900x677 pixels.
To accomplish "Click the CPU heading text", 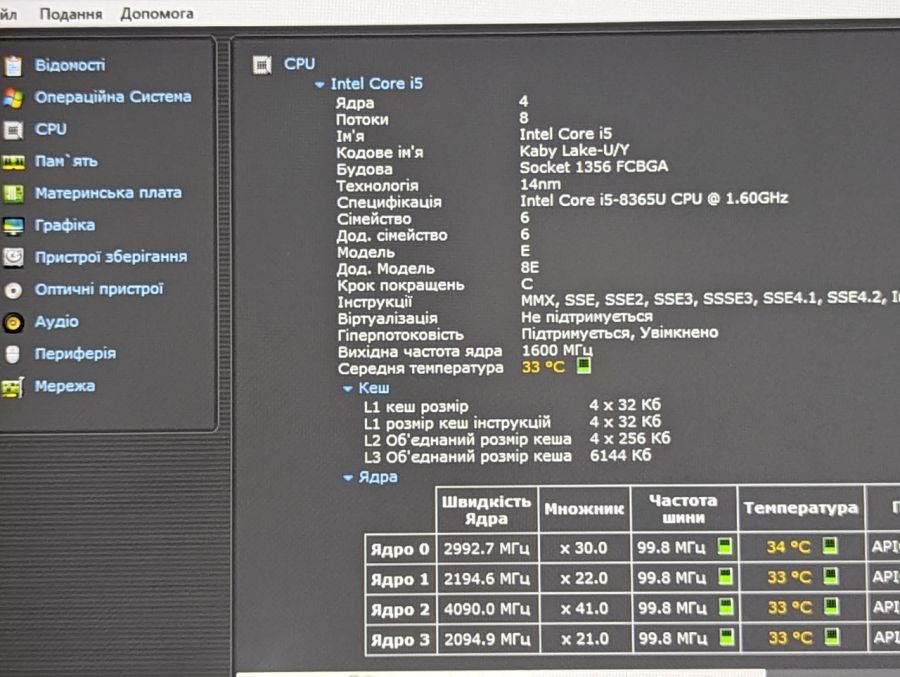I will (x=299, y=64).
